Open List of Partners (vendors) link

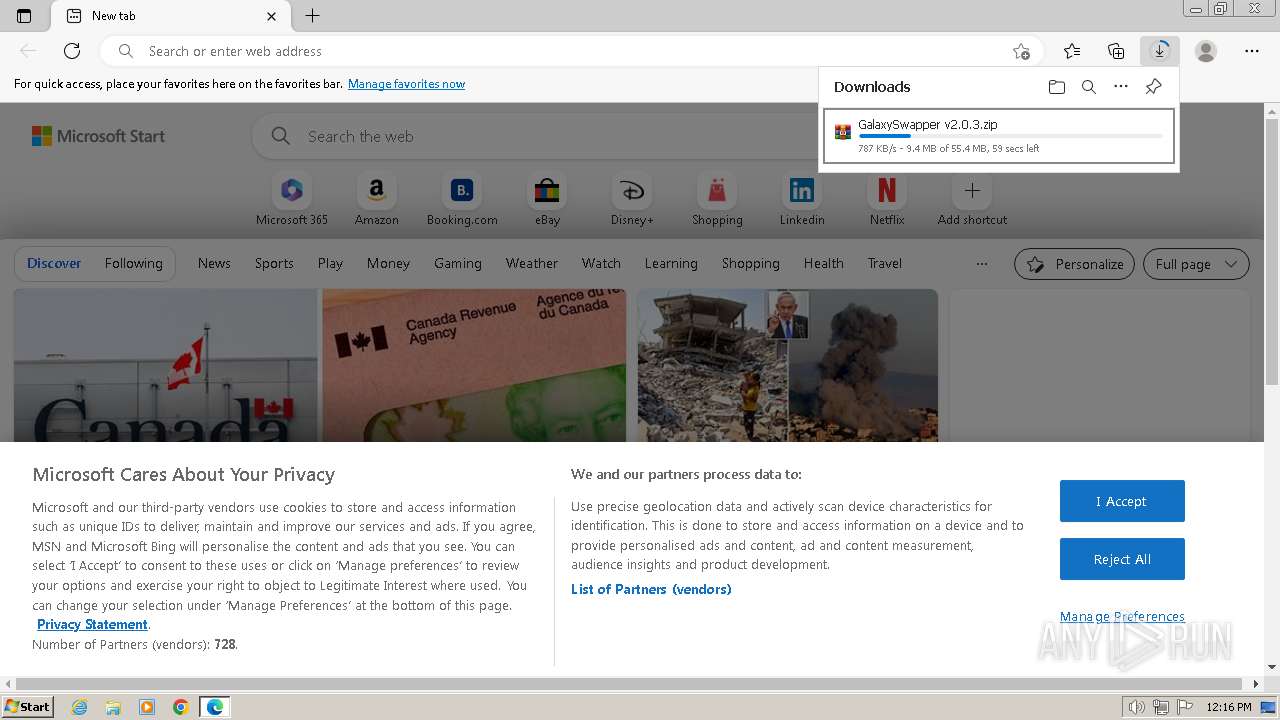pyautogui.click(x=651, y=589)
